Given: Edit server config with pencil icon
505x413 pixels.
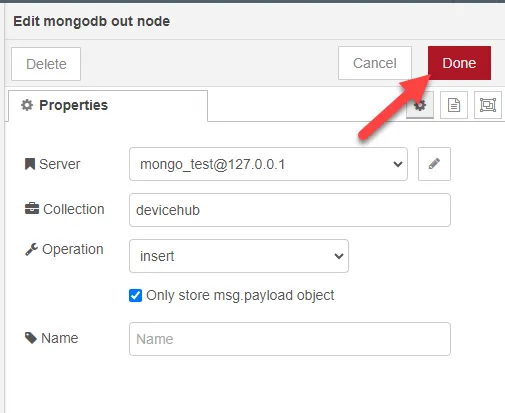Looking at the screenshot, I should [x=434, y=164].
